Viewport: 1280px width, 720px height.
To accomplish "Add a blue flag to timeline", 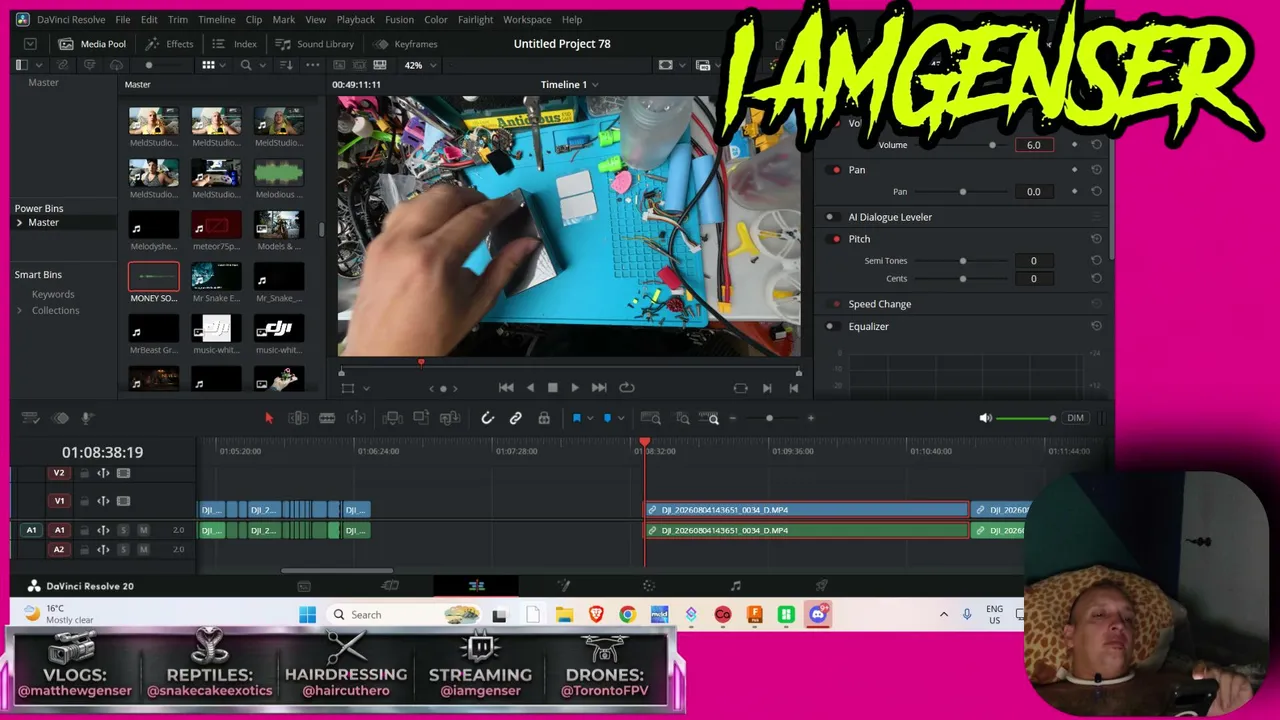I will tap(576, 418).
